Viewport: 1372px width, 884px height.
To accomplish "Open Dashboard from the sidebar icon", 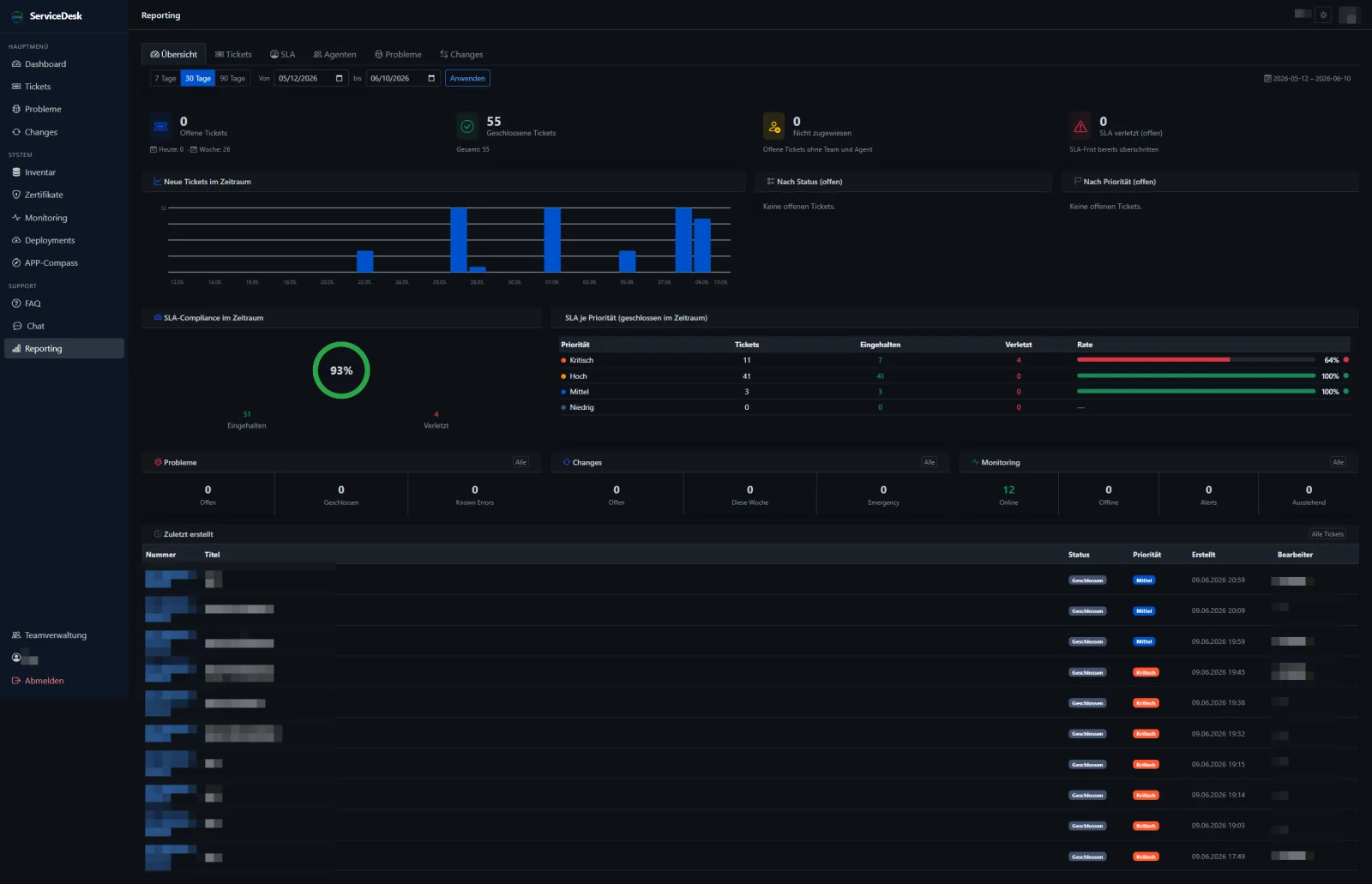I will (x=16, y=64).
